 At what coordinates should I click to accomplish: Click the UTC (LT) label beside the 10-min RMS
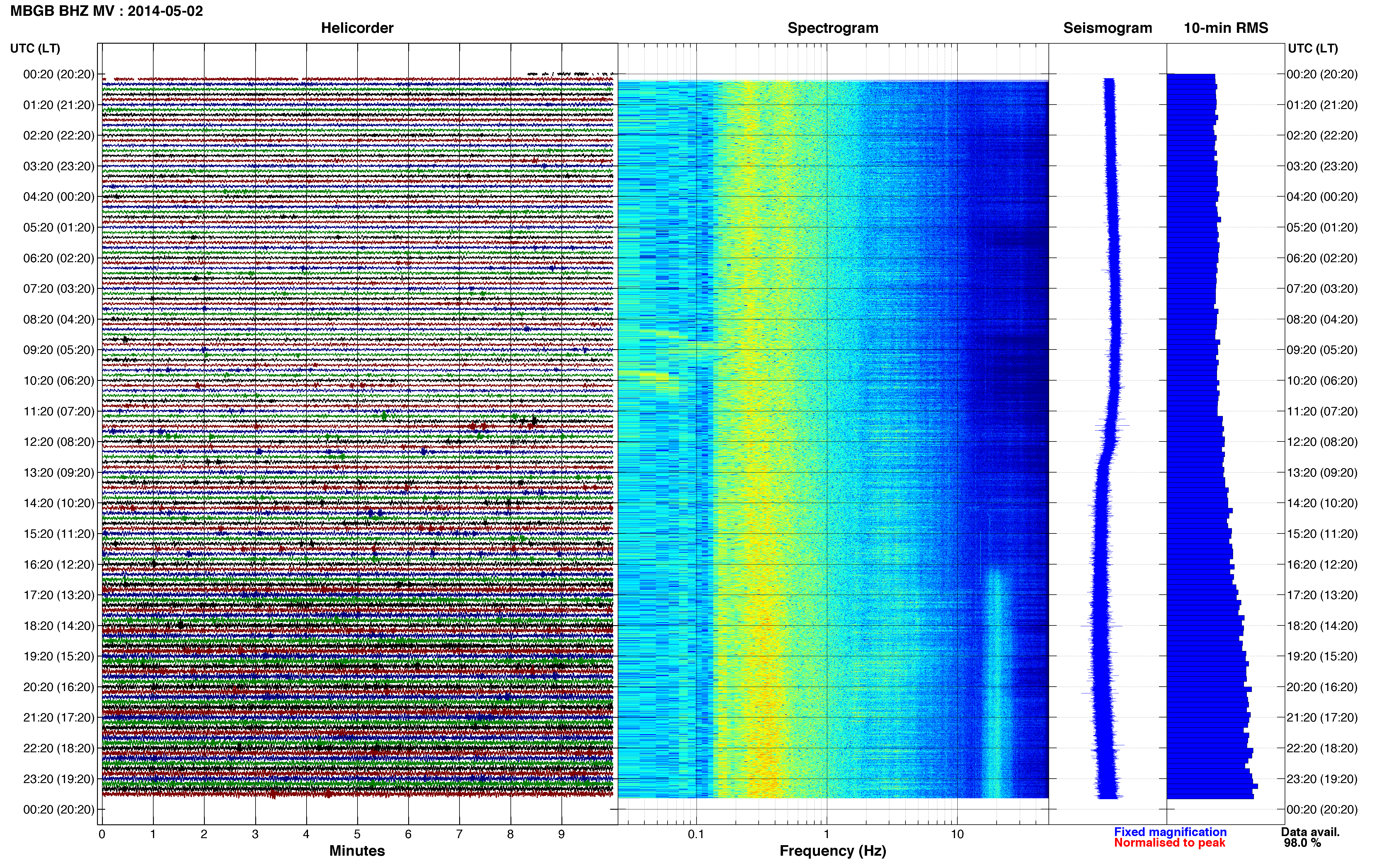point(1313,48)
